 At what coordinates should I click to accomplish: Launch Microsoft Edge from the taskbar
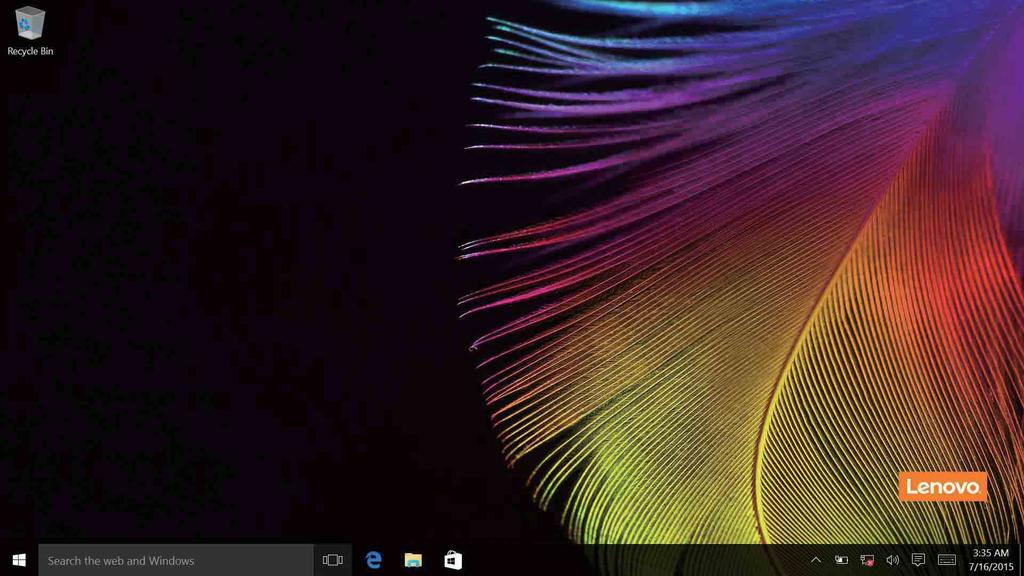point(374,560)
